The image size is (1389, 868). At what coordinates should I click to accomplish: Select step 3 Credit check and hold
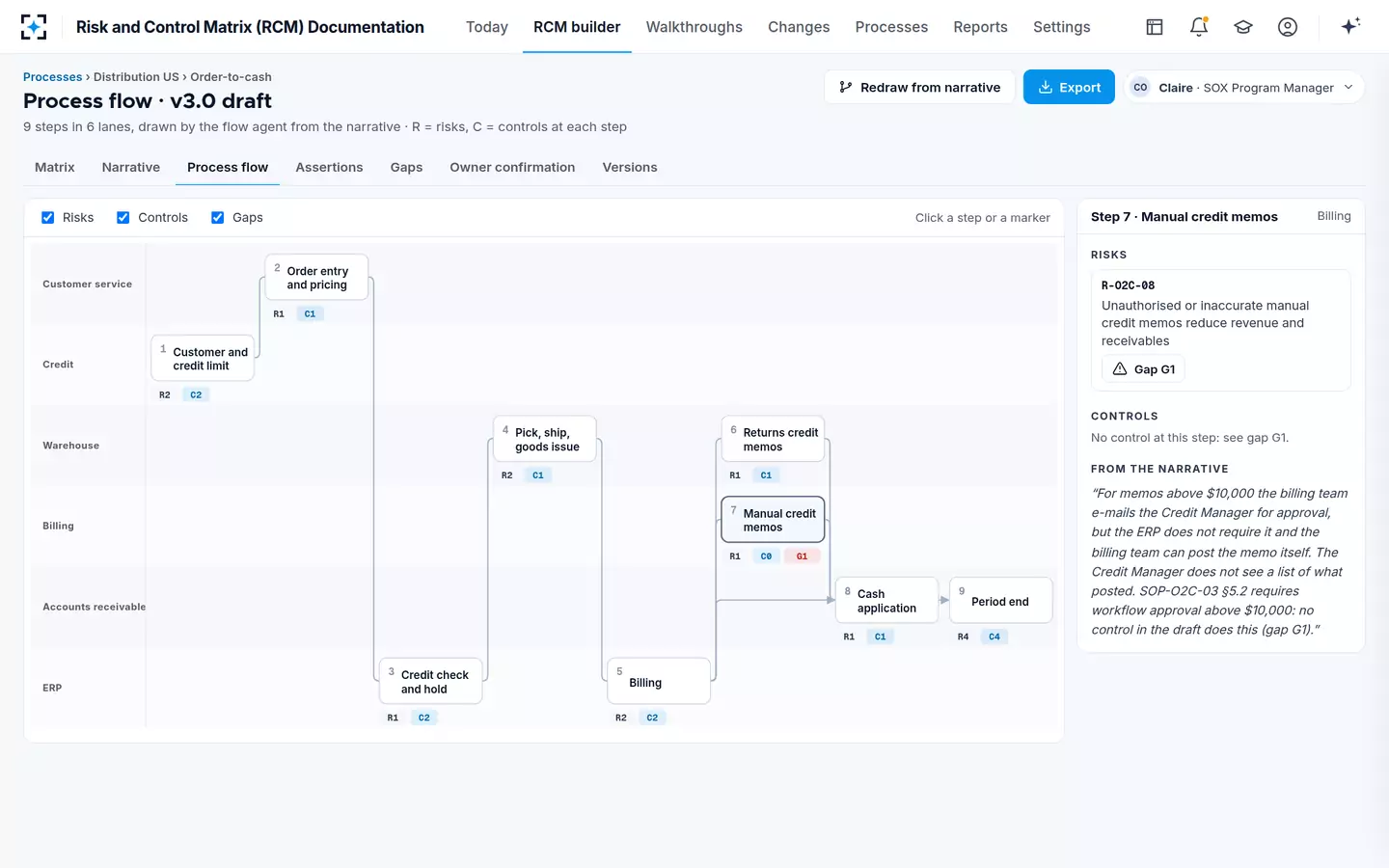430,681
